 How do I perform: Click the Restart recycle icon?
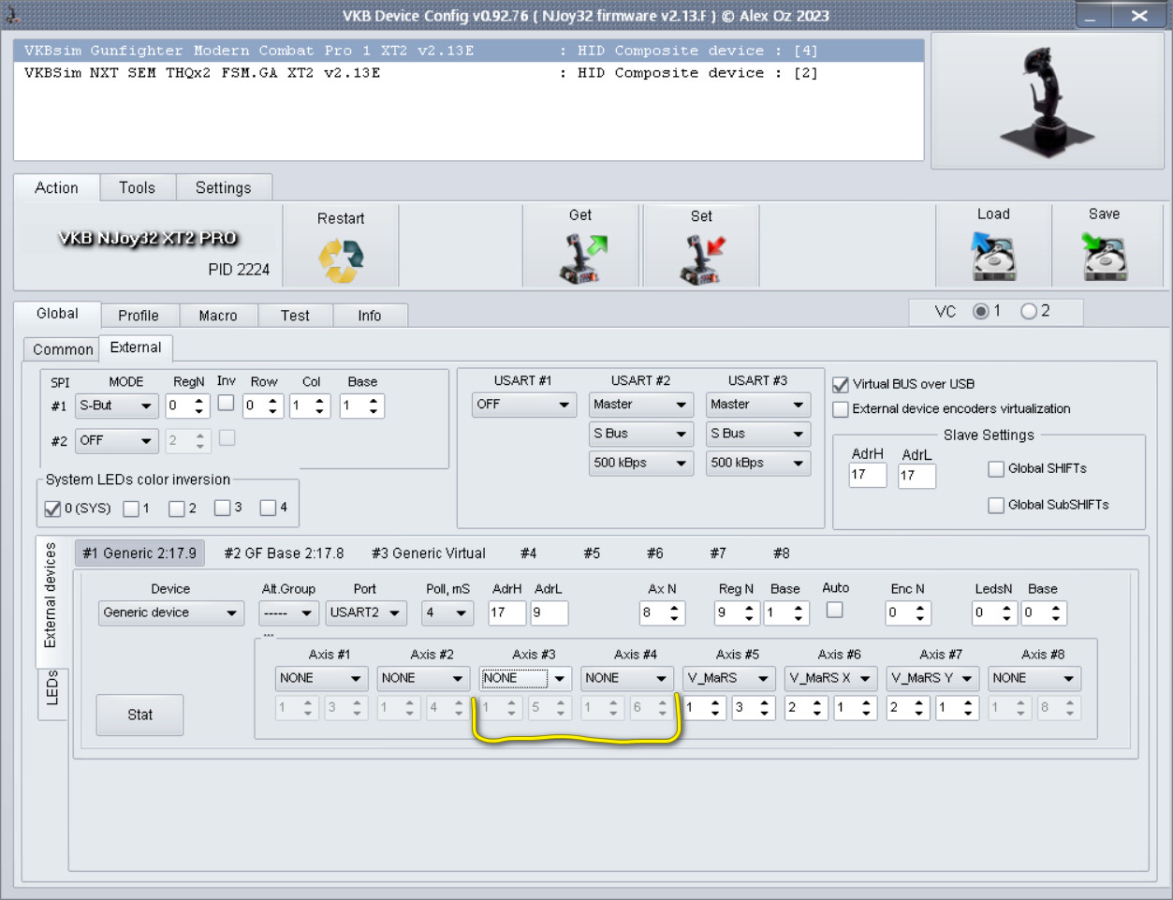click(340, 260)
